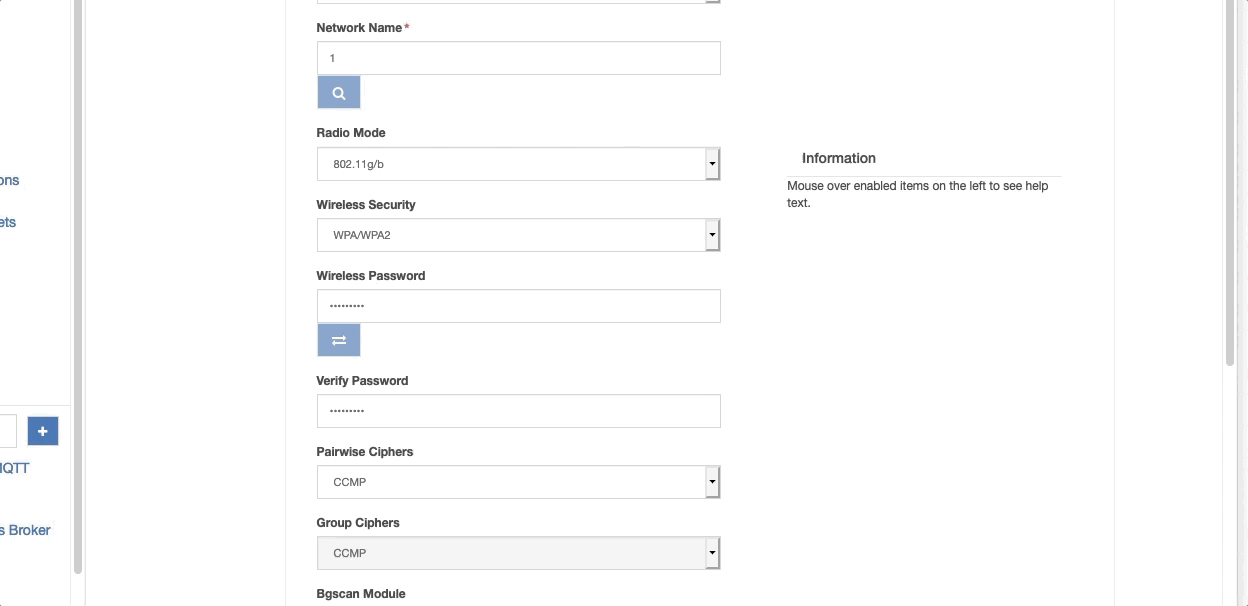Select the WPA/WPA2 value text
Image resolution: width=1248 pixels, height=606 pixels.
click(x=360, y=235)
